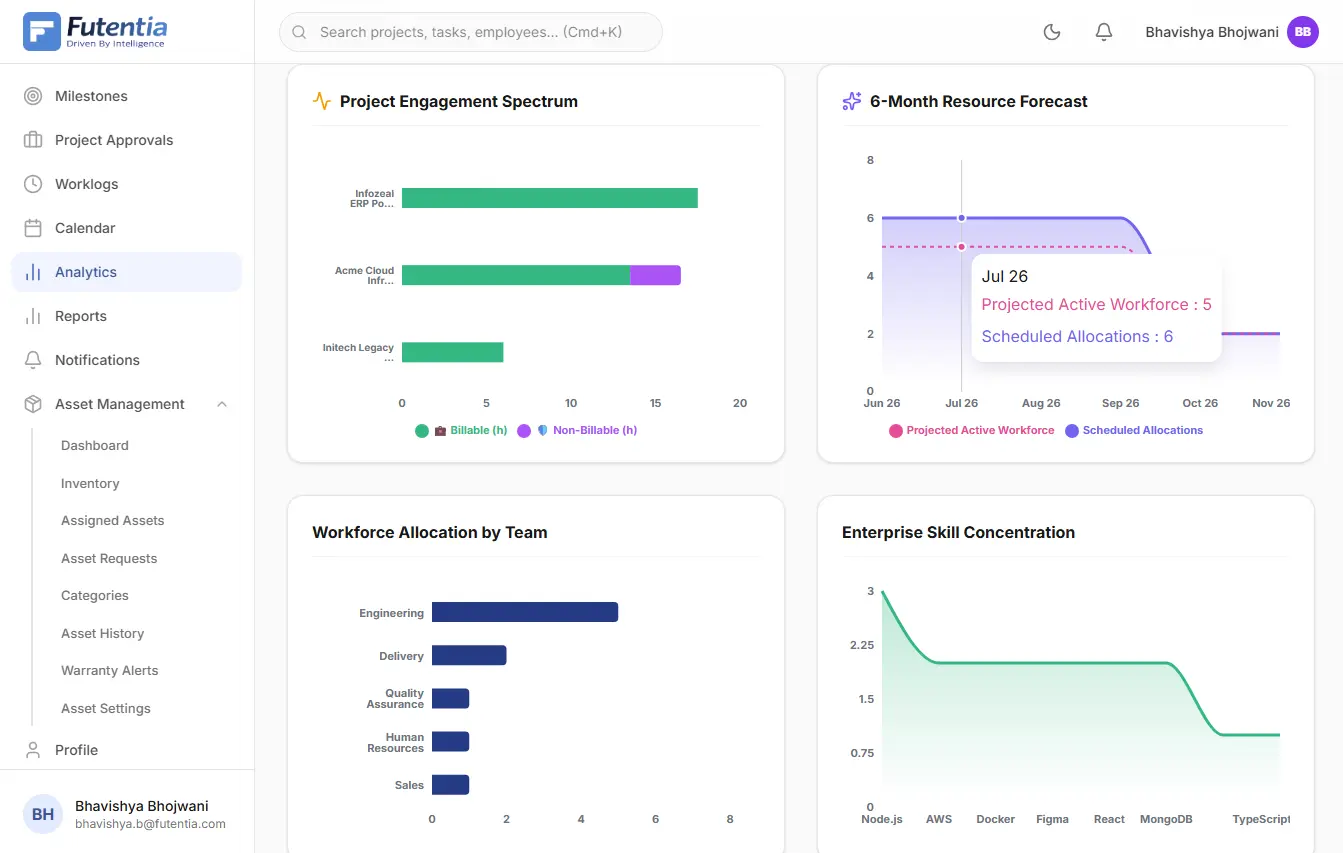Open the Calendar page
Screen dimensions: 1343x853
[127, 228]
